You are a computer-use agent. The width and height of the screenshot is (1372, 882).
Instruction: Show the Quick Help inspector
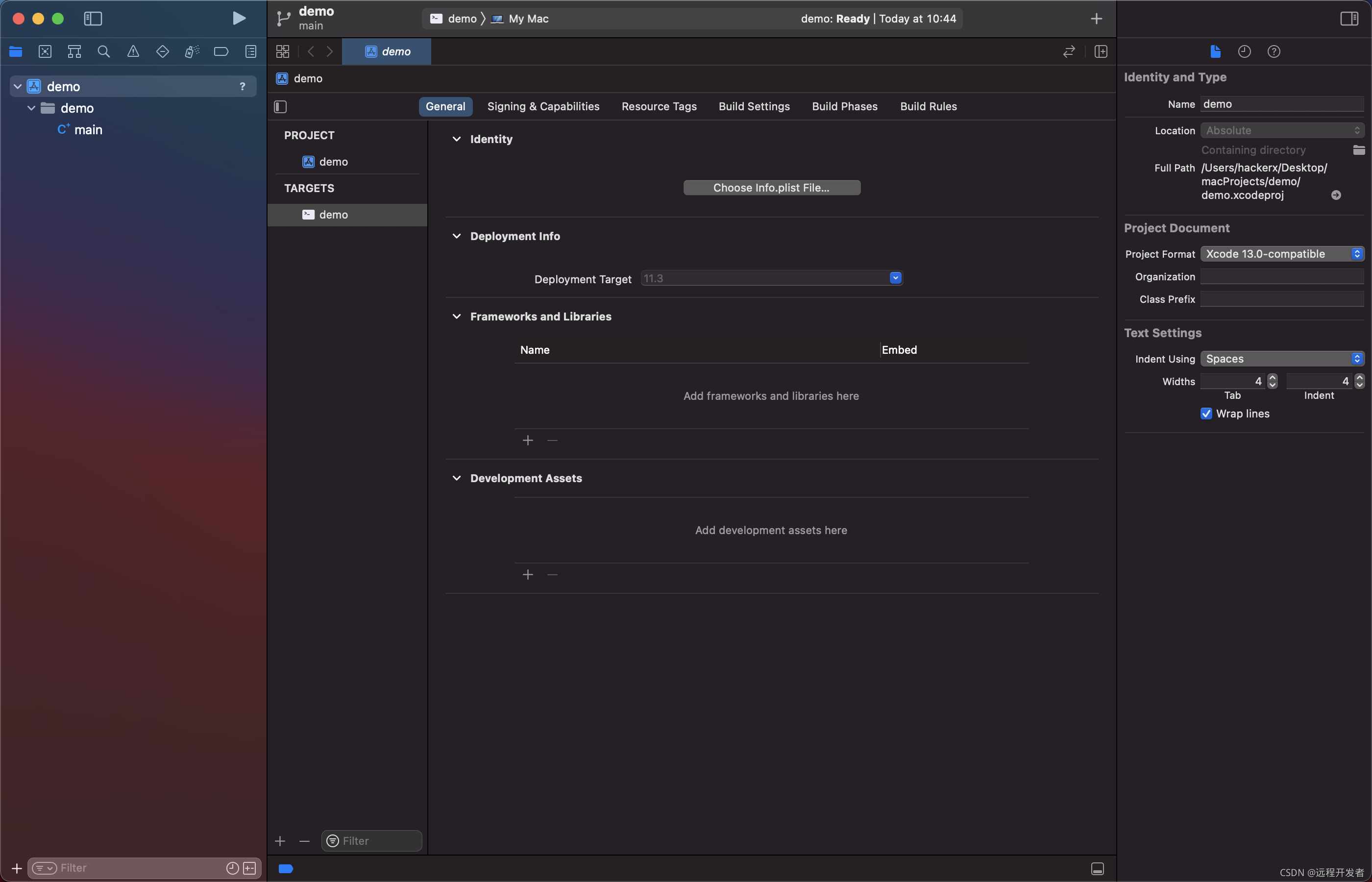[x=1274, y=51]
